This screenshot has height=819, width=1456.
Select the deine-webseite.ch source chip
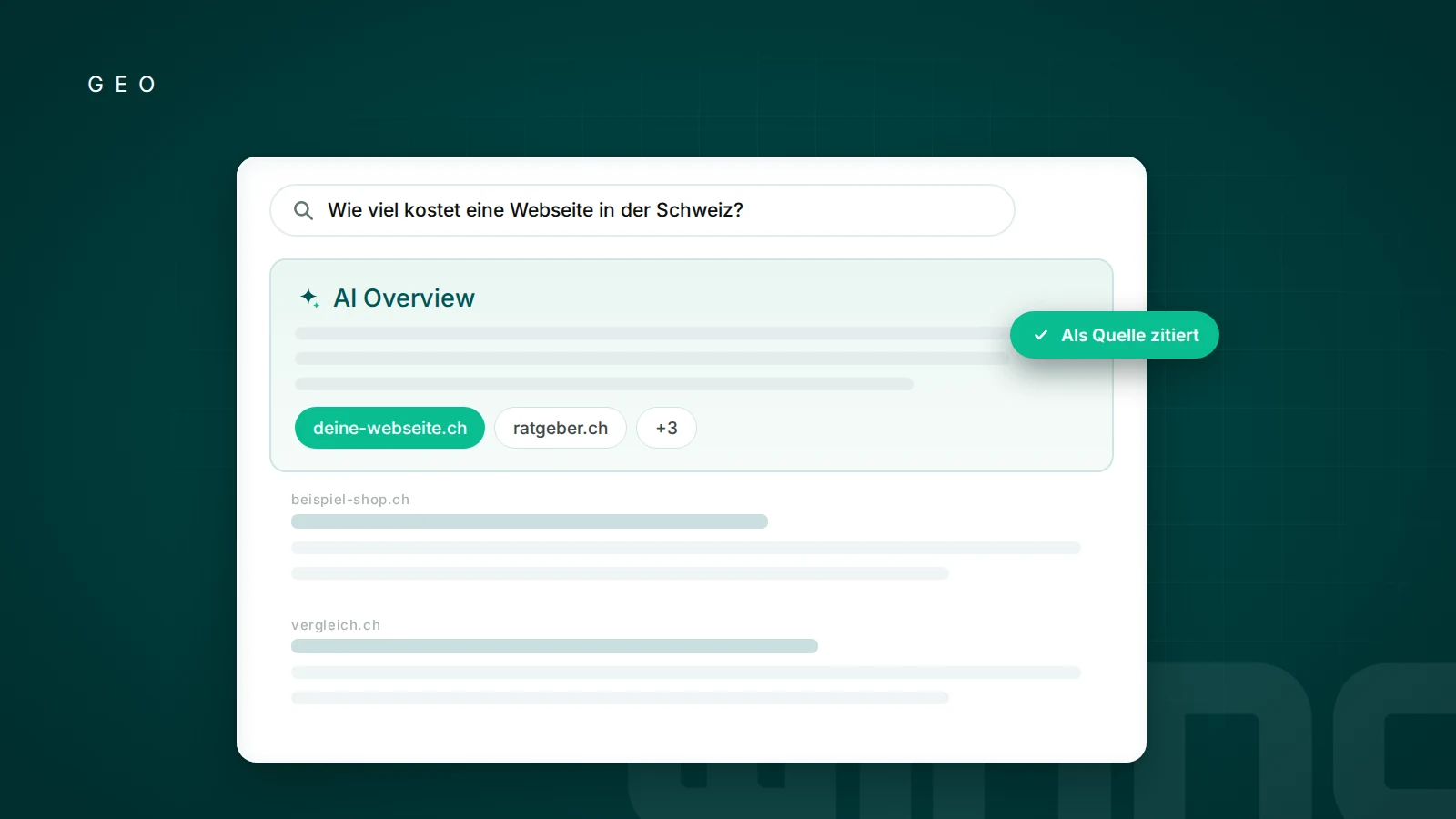pos(389,428)
